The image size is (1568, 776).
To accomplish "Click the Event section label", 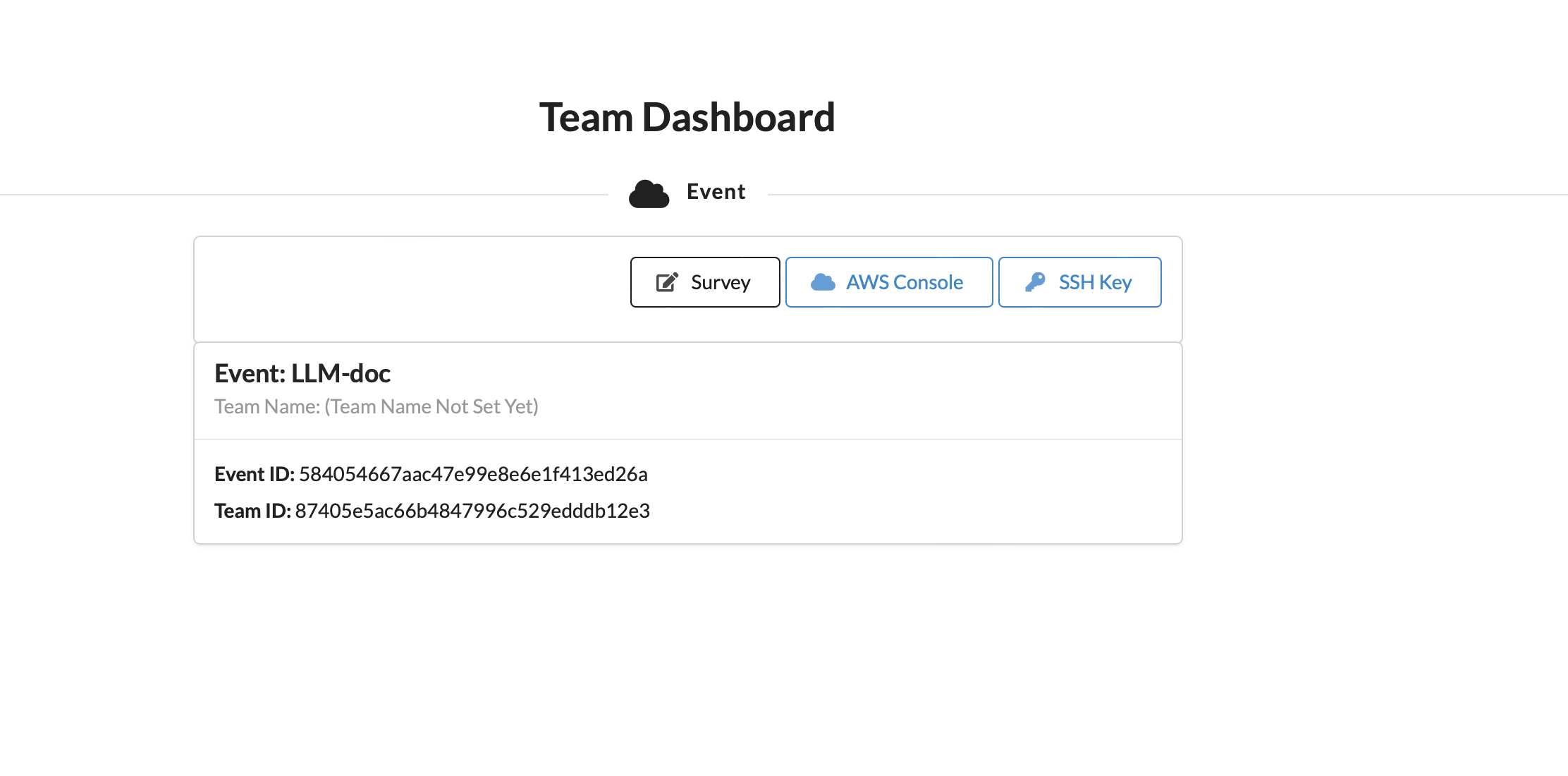I will [x=716, y=191].
